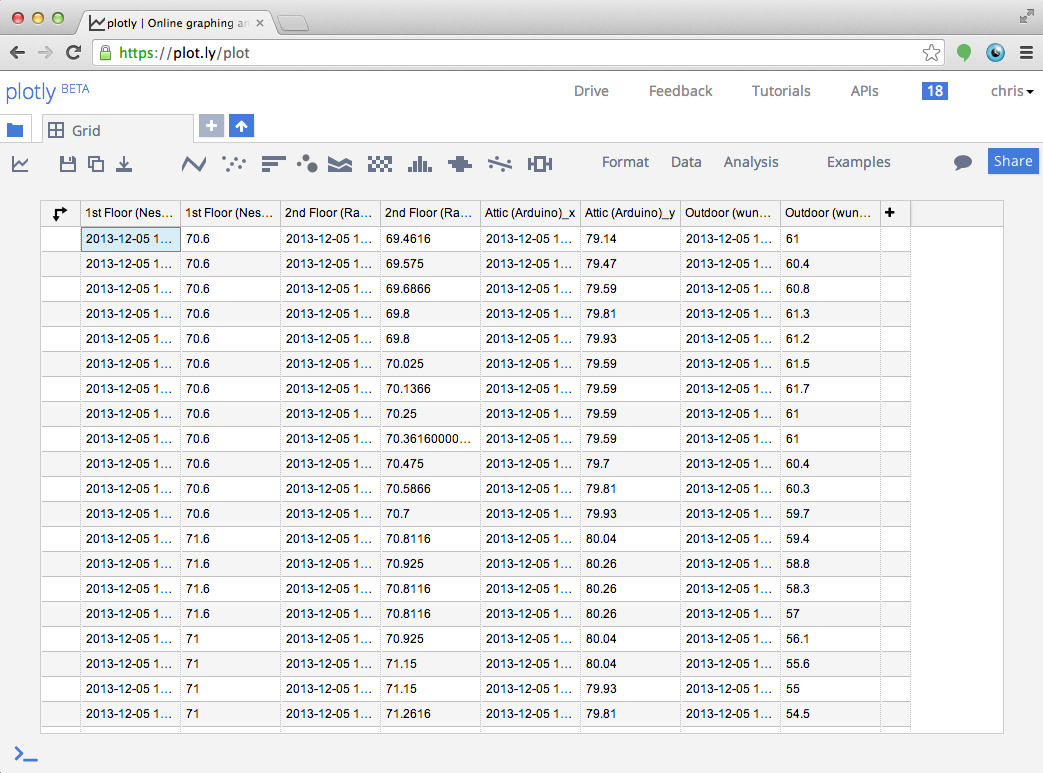
Task: Open the Drive link
Action: tap(591, 91)
